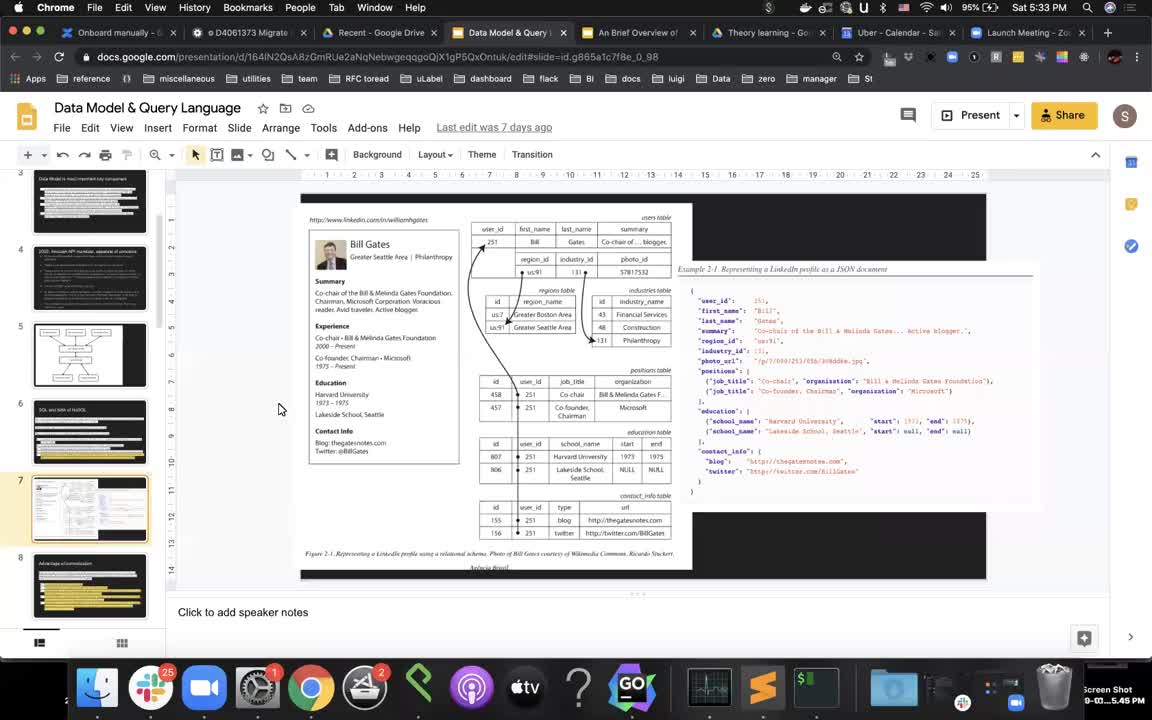
Task: Open the account avatar S
Action: (1124, 116)
